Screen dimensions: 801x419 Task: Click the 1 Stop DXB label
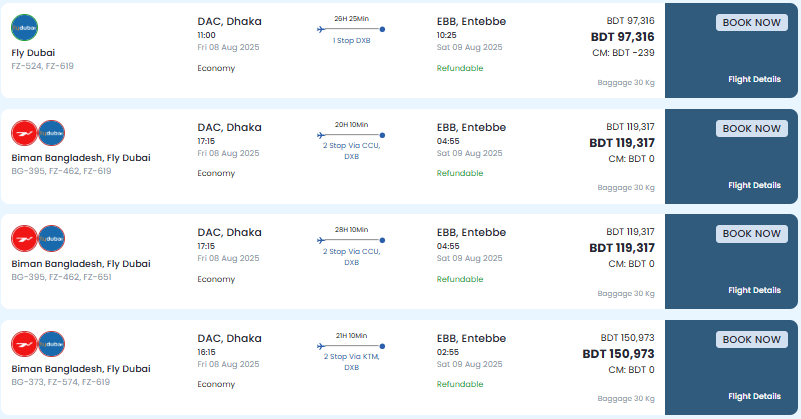(x=351, y=41)
